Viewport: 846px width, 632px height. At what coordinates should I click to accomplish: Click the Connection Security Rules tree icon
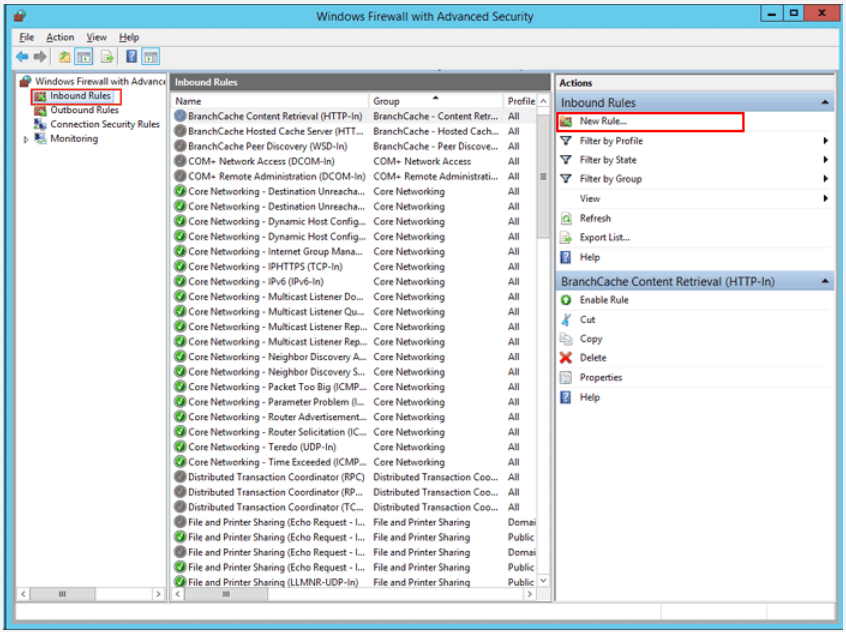[x=40, y=124]
